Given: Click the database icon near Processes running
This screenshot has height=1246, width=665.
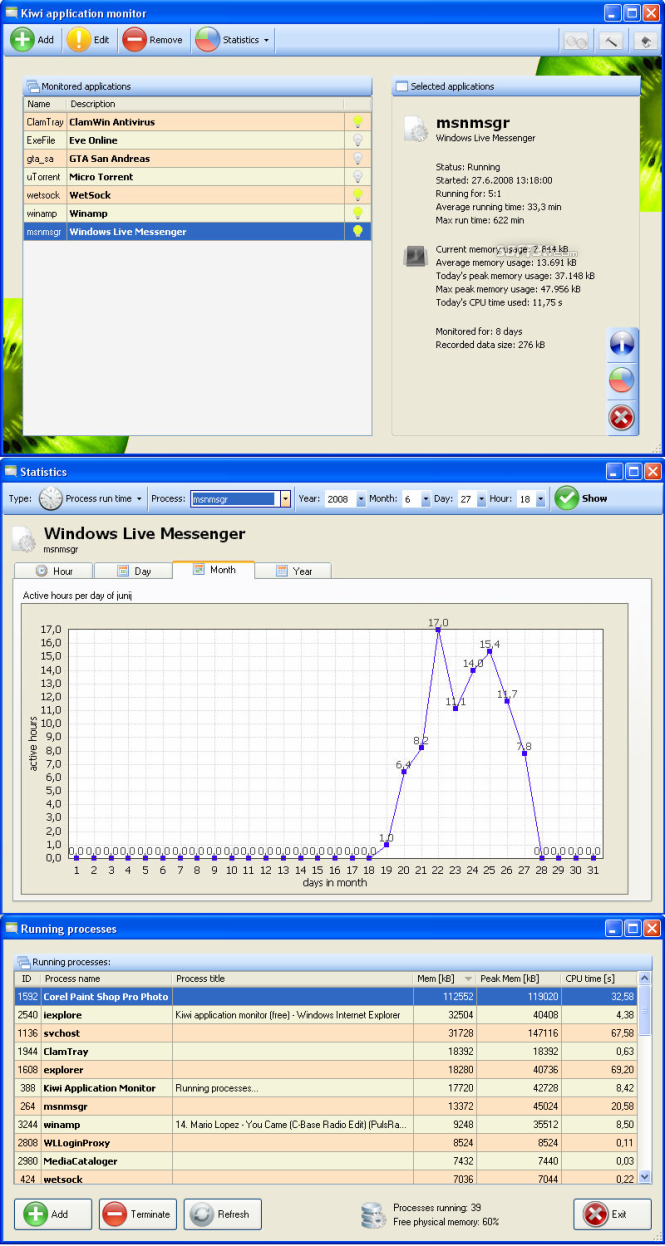Looking at the screenshot, I should (373, 1215).
